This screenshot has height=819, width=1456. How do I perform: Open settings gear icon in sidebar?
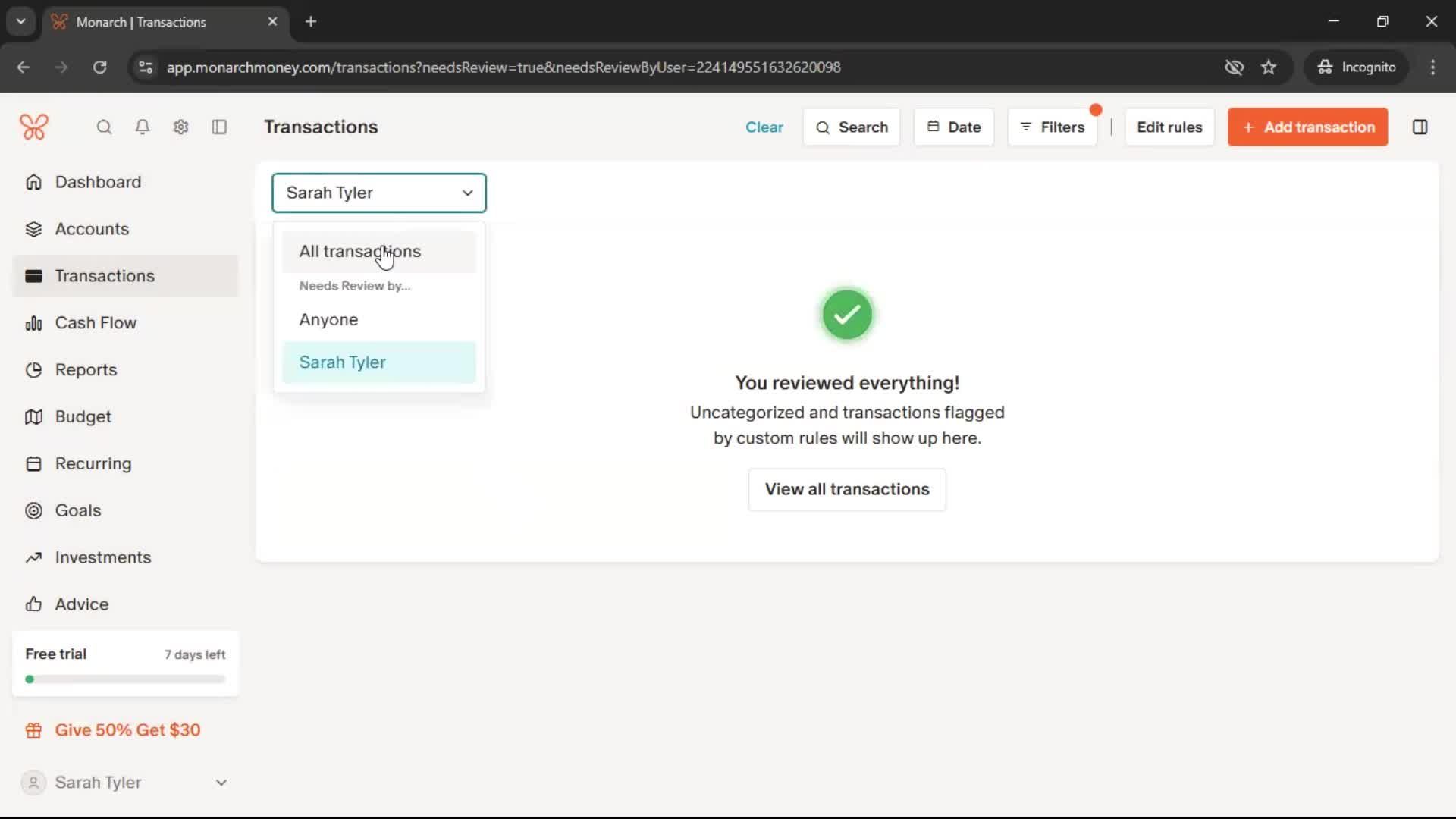pyautogui.click(x=180, y=127)
